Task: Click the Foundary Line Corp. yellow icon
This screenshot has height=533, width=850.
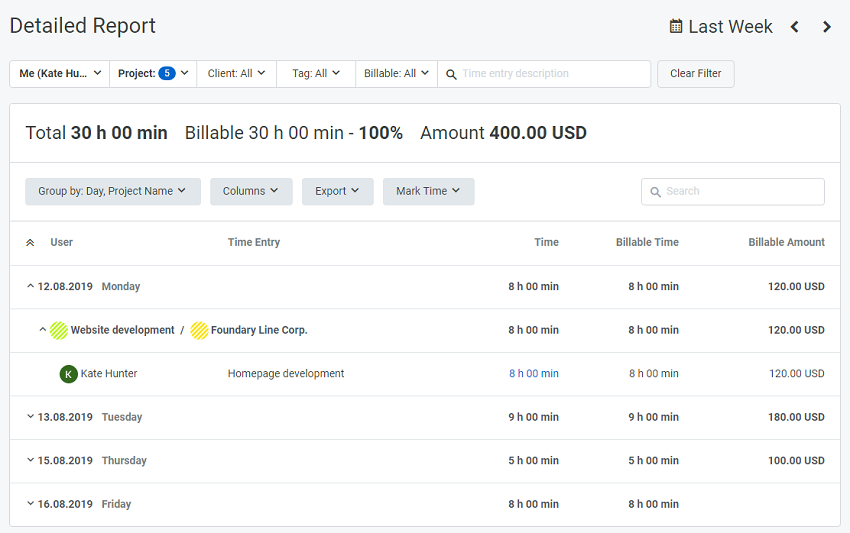Action: coord(199,330)
